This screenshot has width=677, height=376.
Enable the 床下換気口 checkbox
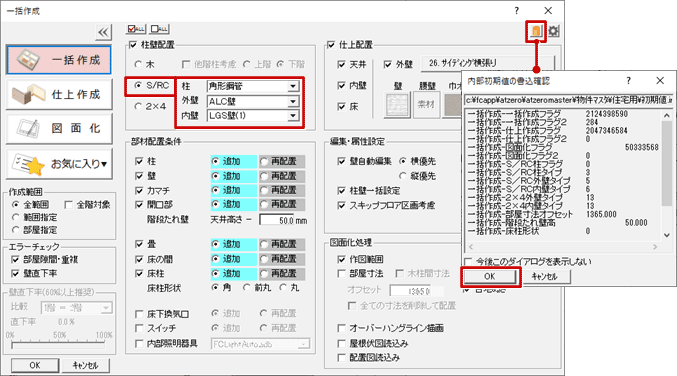(139, 314)
